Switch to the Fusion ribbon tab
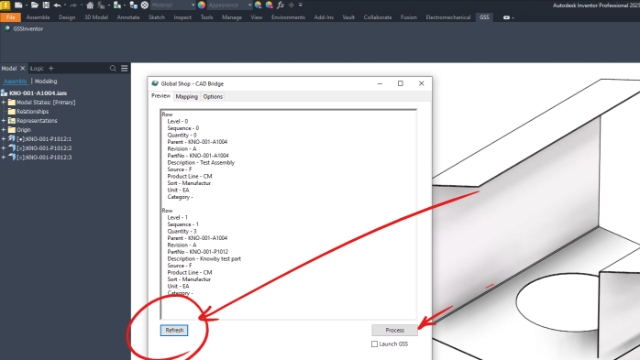The width and height of the screenshot is (640, 360). (409, 17)
